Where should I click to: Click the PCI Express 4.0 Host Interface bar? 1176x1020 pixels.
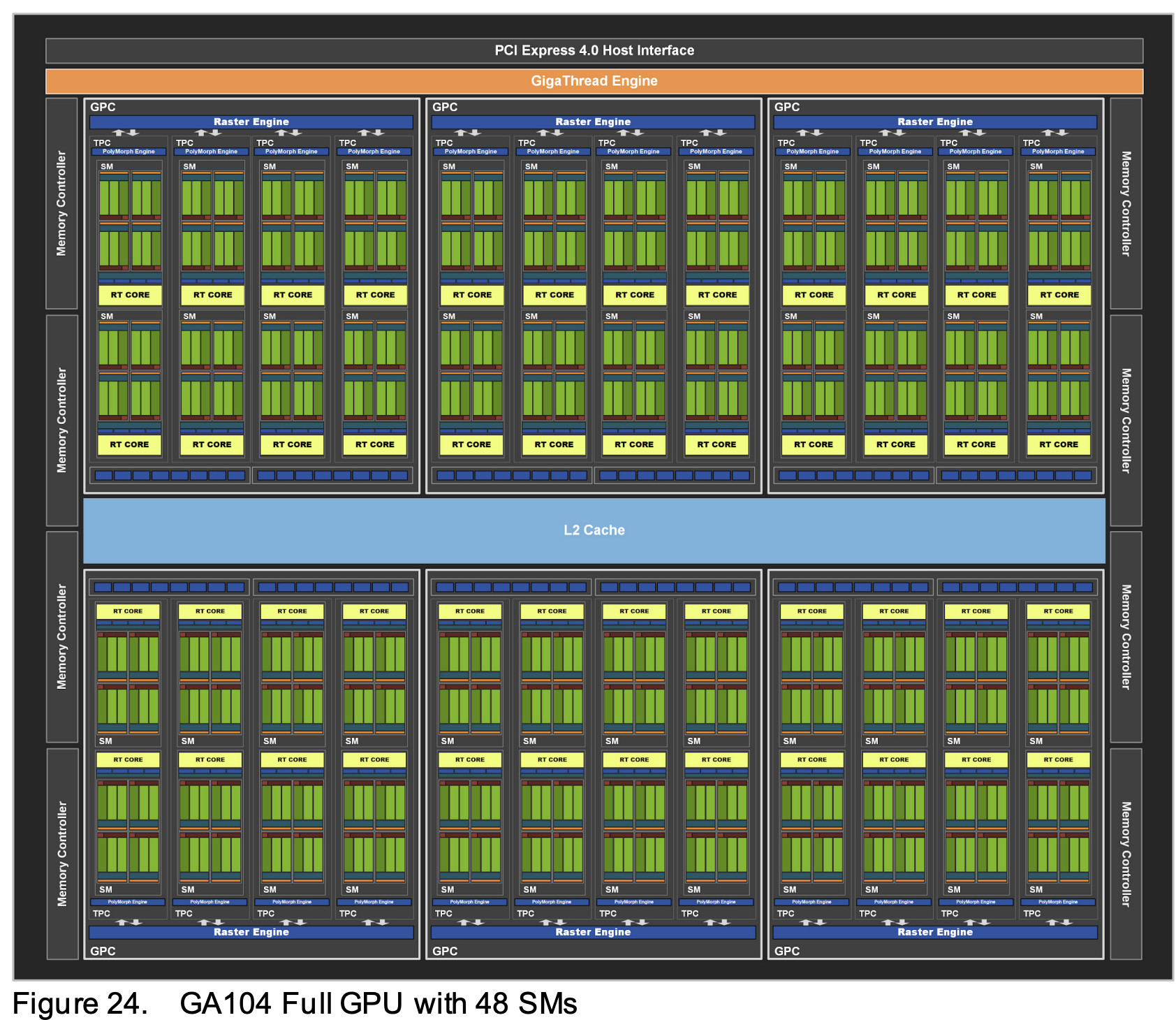tap(594, 50)
